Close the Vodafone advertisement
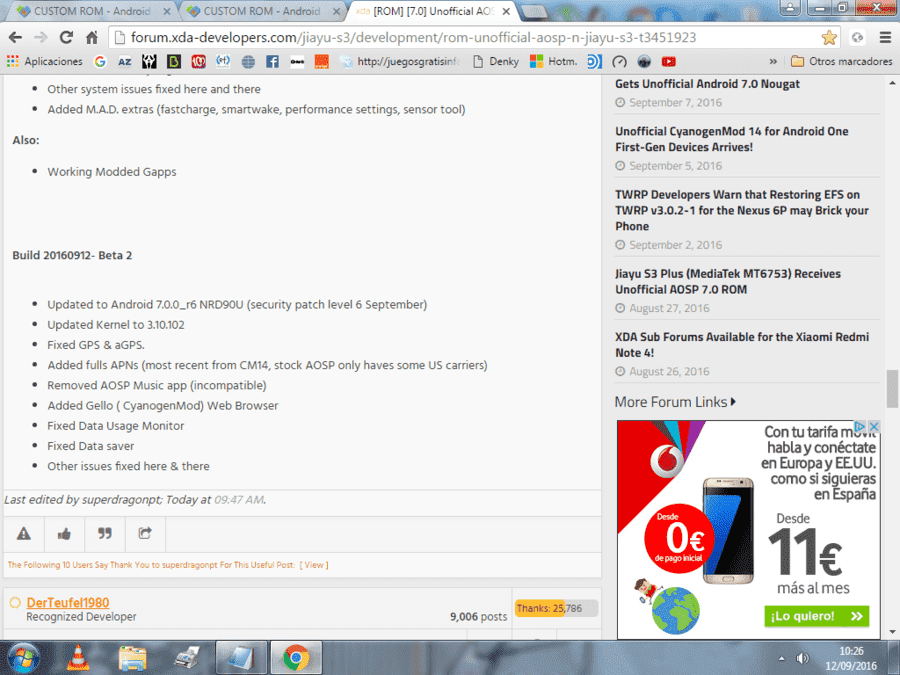The width and height of the screenshot is (900, 675). 874,426
